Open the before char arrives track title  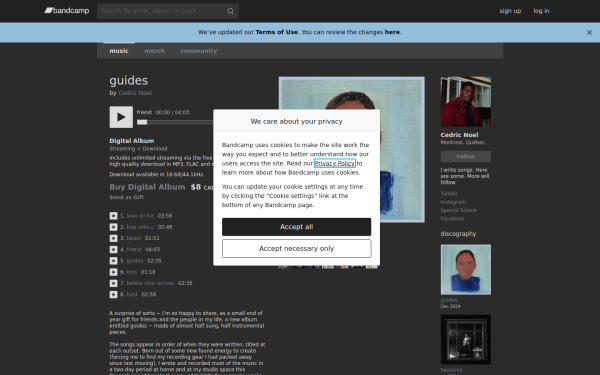point(150,283)
